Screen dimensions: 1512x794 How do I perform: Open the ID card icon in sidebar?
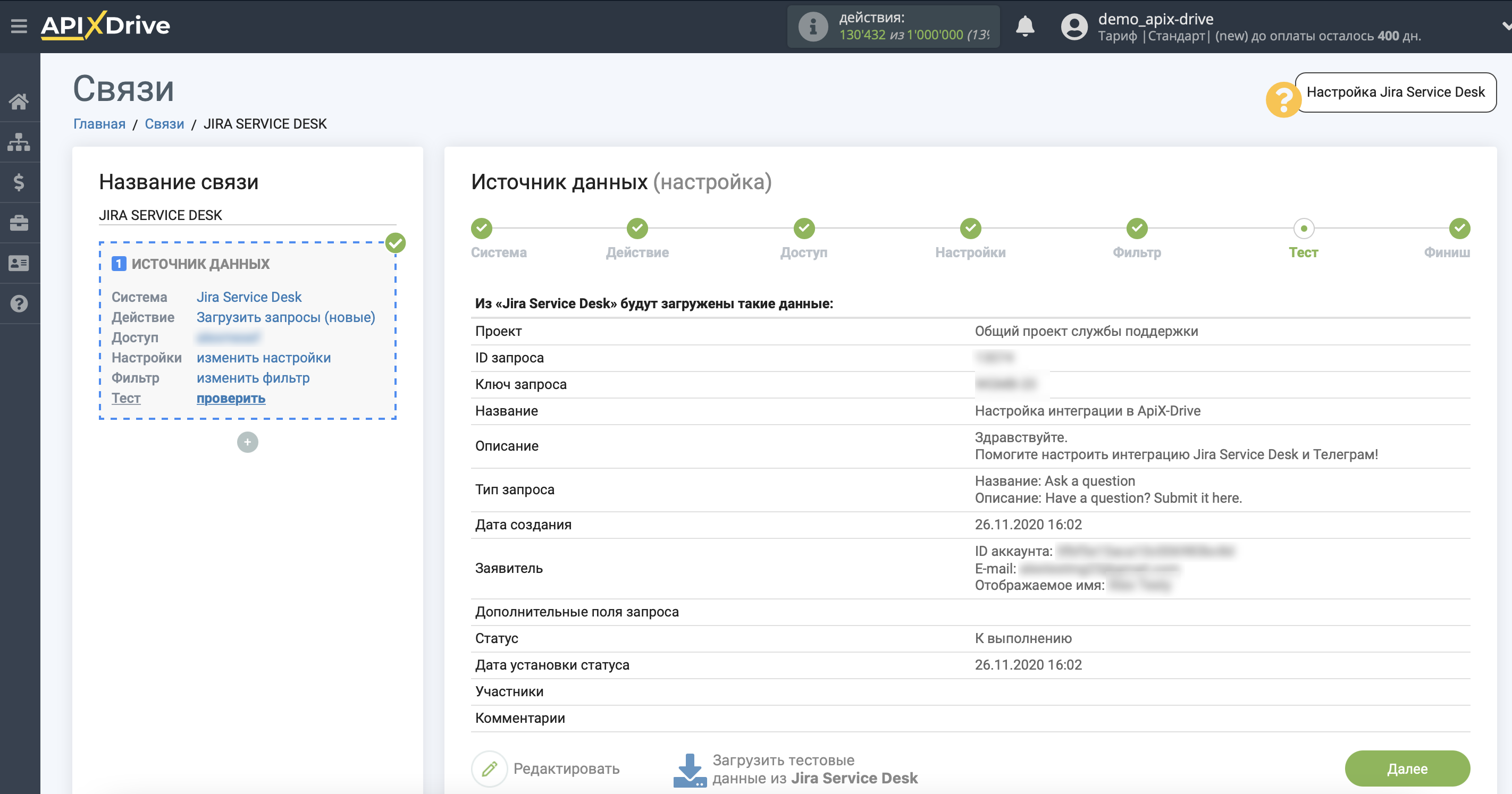[x=19, y=264]
